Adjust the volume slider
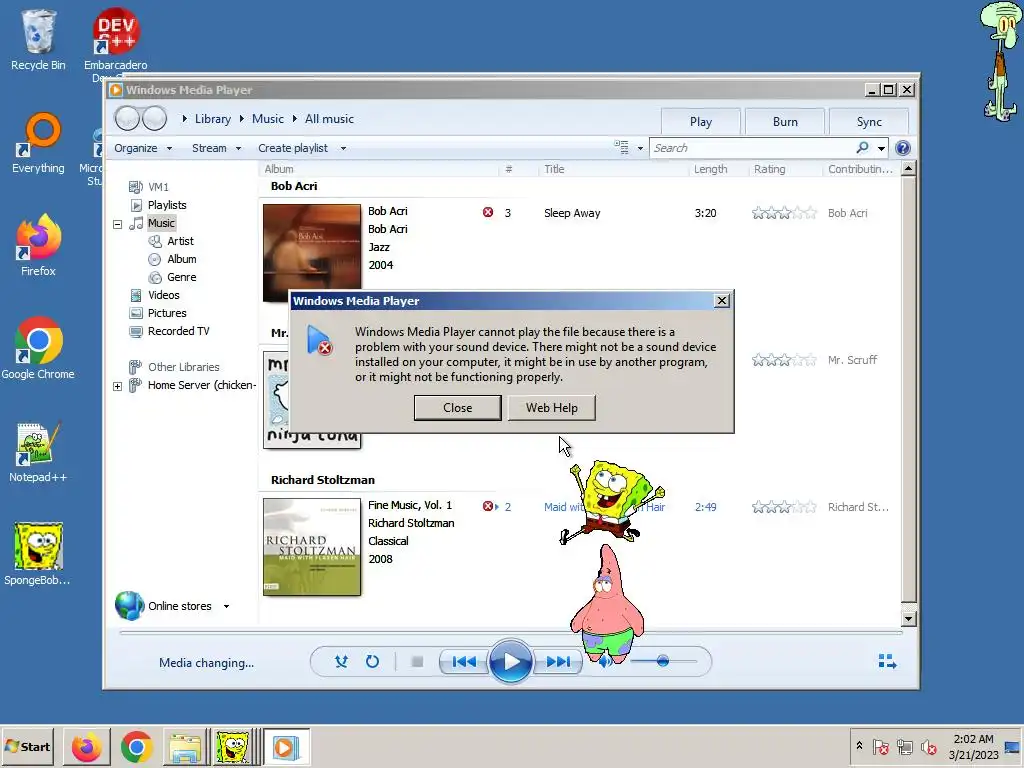This screenshot has height=768, width=1024. 663,661
